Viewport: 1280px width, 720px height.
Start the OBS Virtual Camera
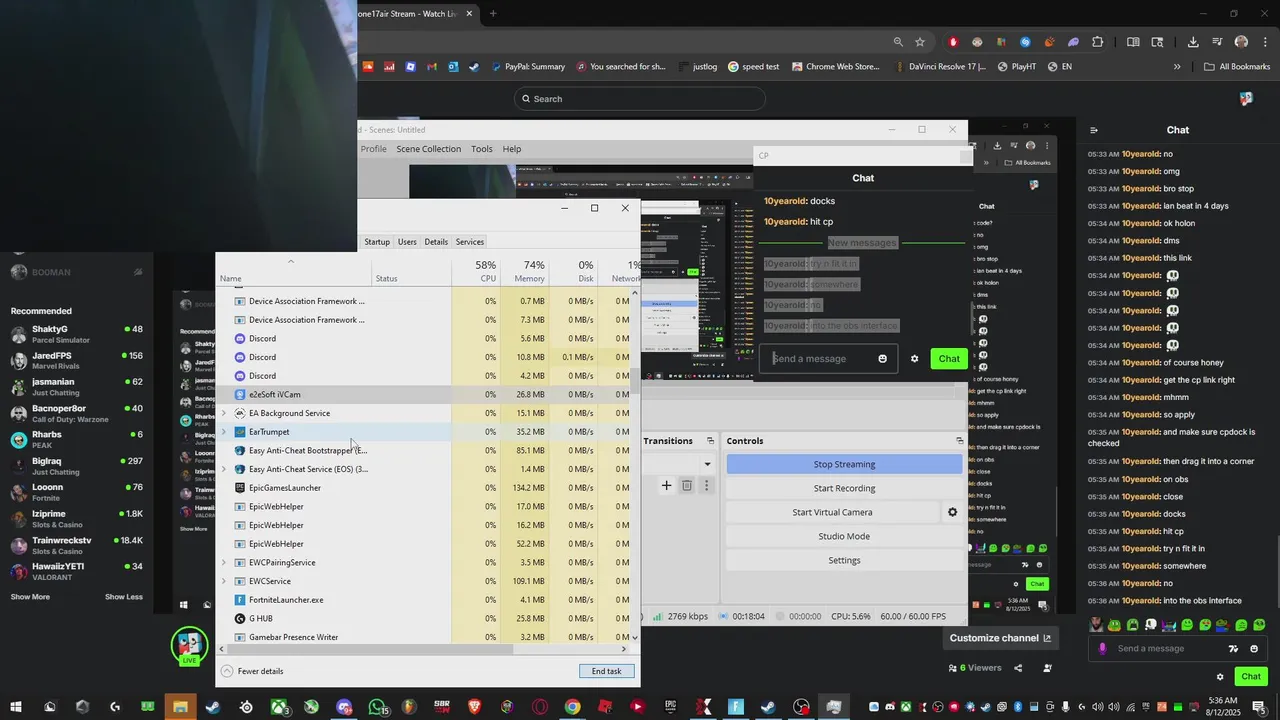point(832,512)
